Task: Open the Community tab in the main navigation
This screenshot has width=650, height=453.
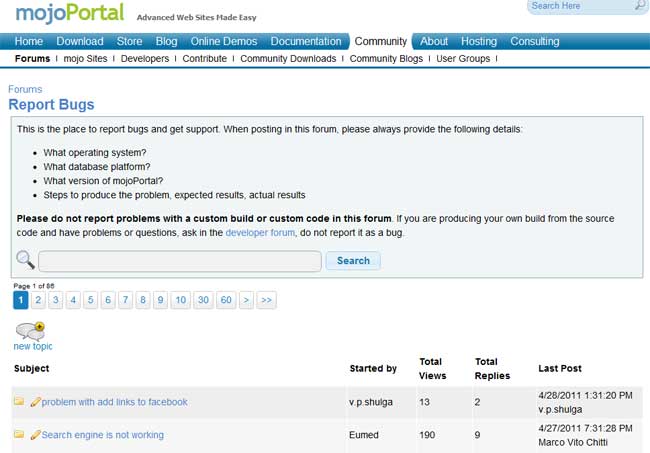Action: pyautogui.click(x=381, y=42)
